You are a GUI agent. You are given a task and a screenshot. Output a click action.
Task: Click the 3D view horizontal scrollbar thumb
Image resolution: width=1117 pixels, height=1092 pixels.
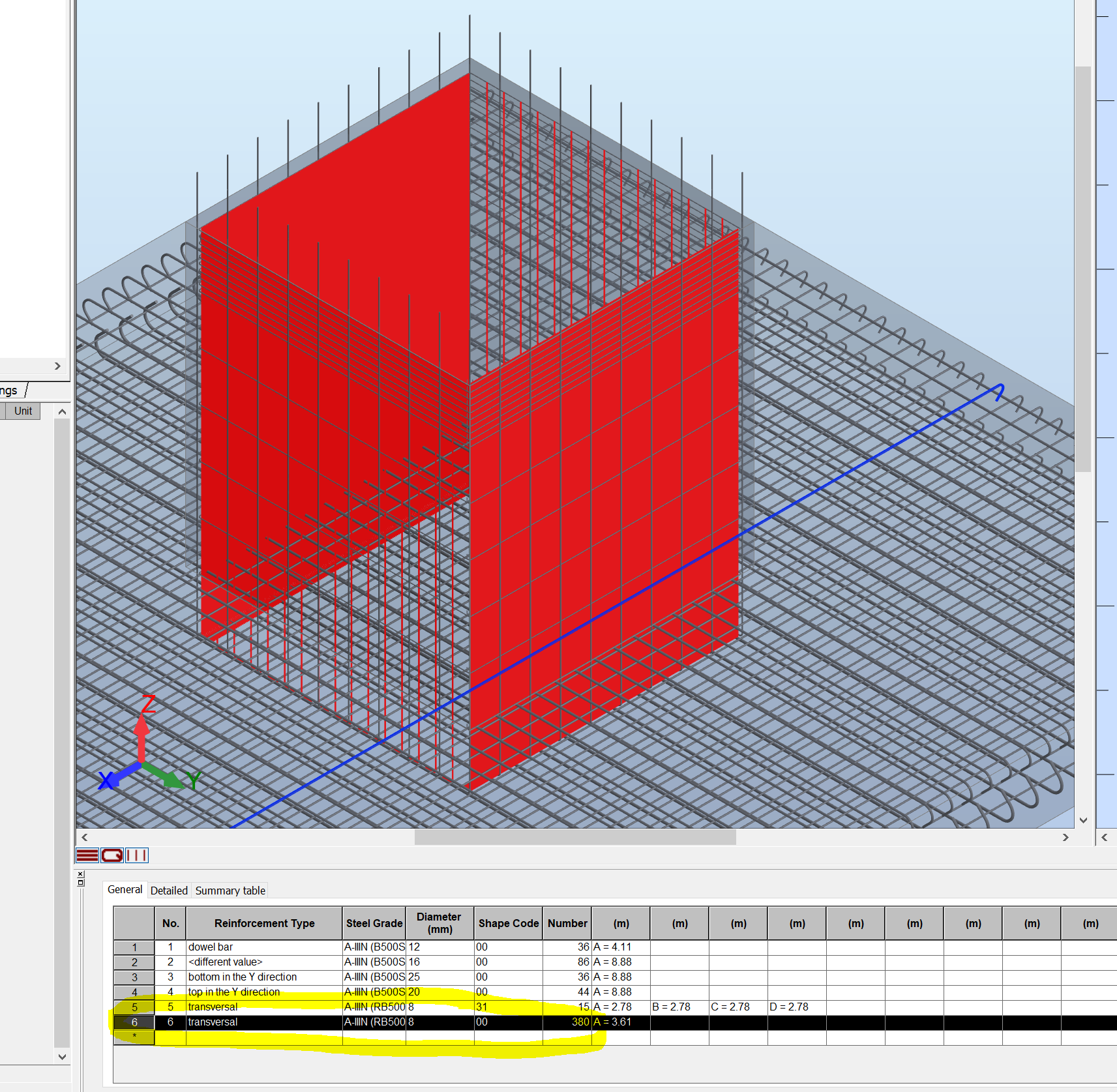point(575,837)
